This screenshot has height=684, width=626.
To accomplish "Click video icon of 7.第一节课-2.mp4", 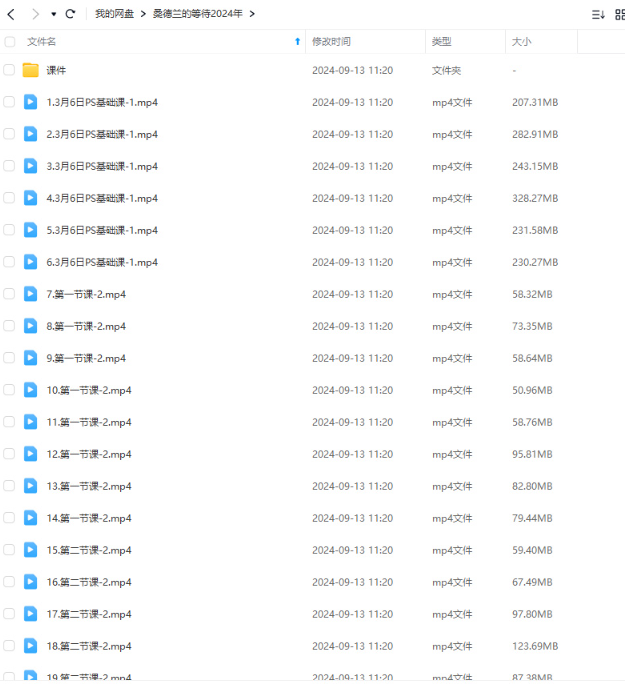I will click(30, 294).
